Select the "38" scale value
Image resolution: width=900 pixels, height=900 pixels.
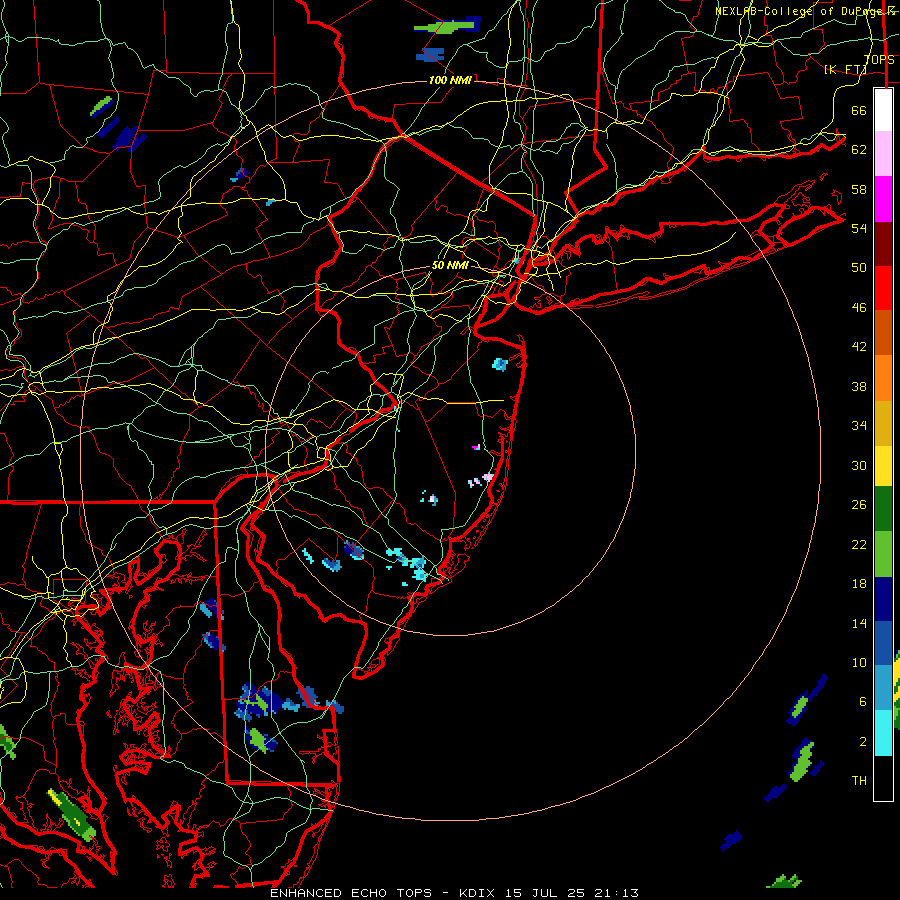point(859,386)
